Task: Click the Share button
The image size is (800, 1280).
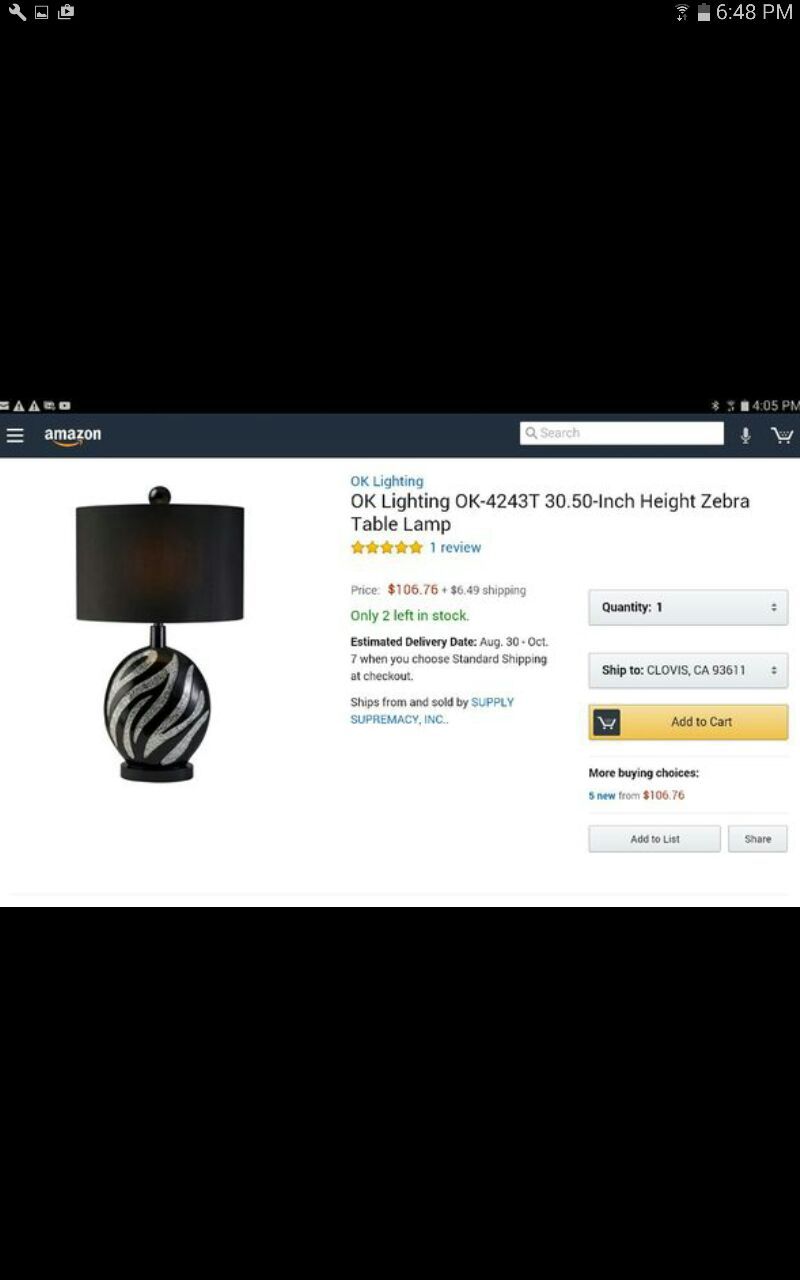Action: pos(758,839)
